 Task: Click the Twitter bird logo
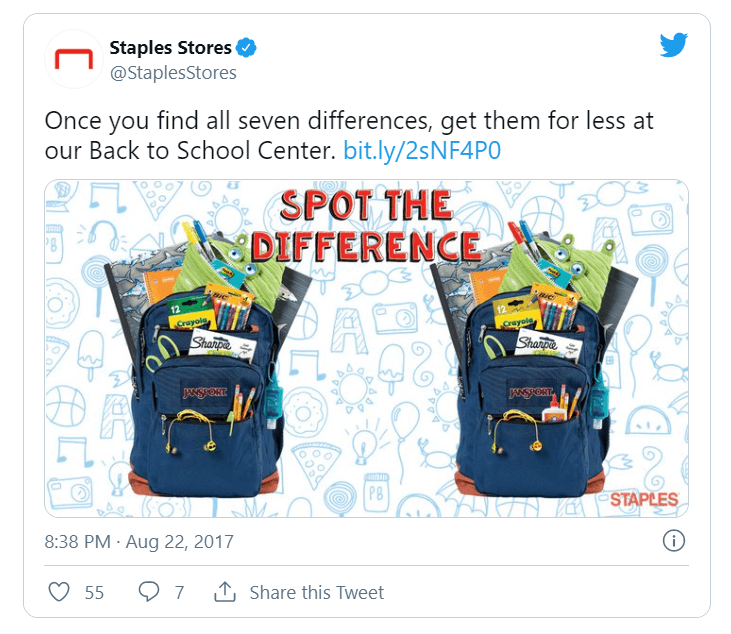(674, 45)
